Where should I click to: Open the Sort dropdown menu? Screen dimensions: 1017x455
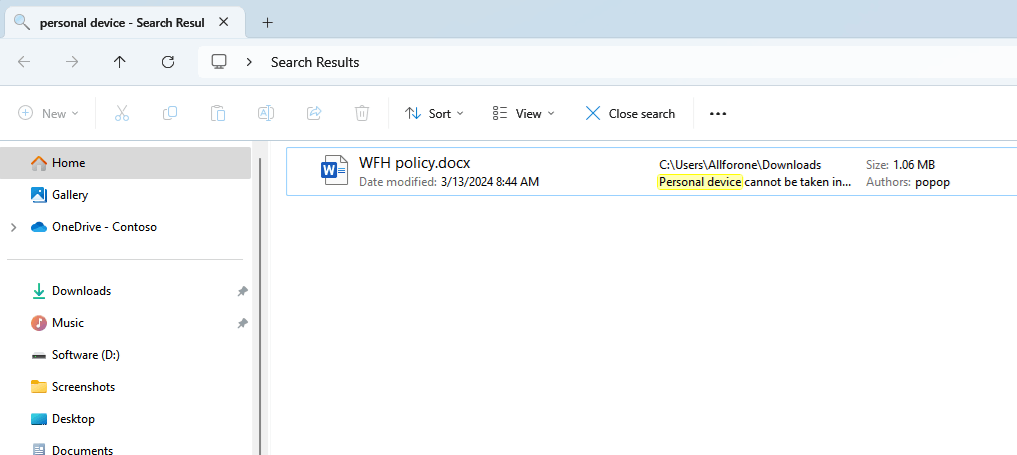pos(435,113)
